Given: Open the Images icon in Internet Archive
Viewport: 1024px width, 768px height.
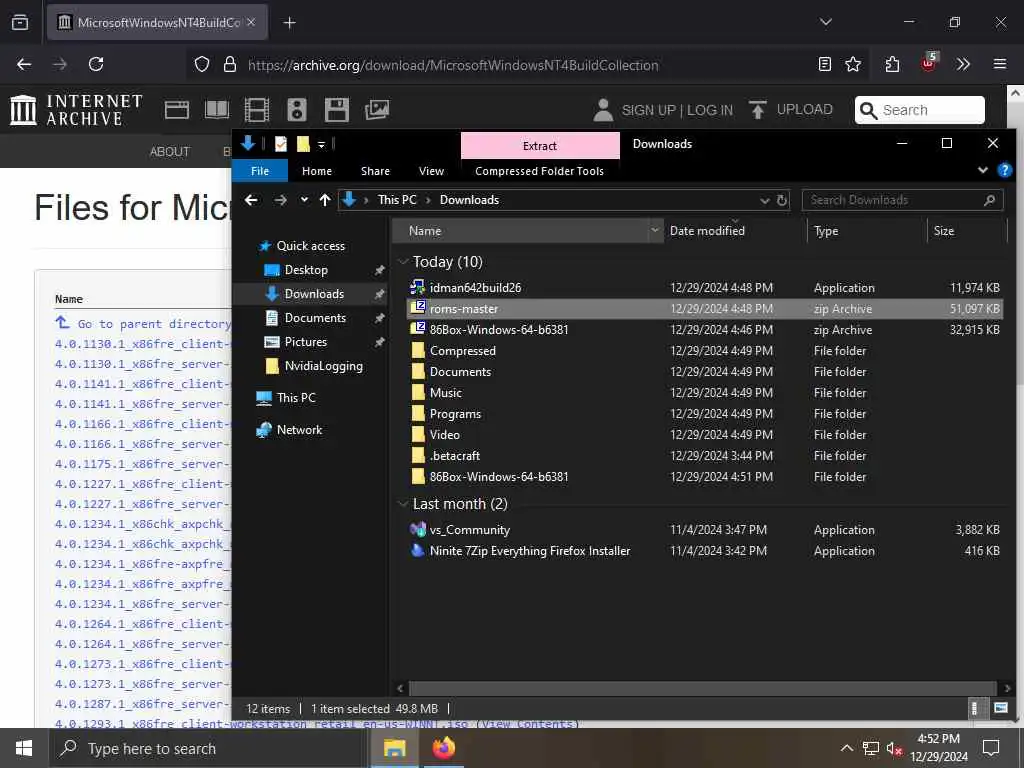Looking at the screenshot, I should pos(377,110).
